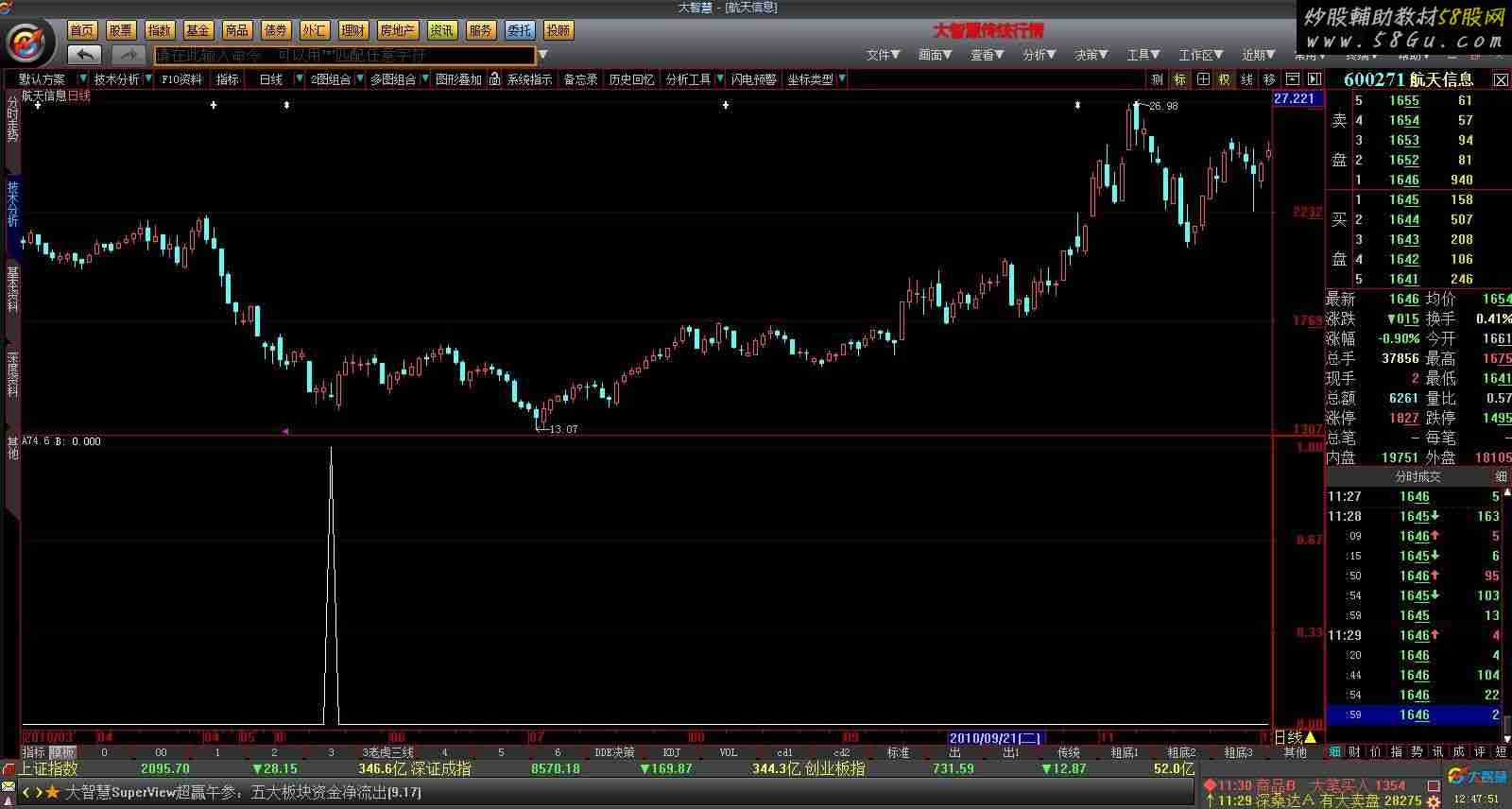Open the 画面 menu
The height and width of the screenshot is (809, 1512).
[x=935, y=55]
